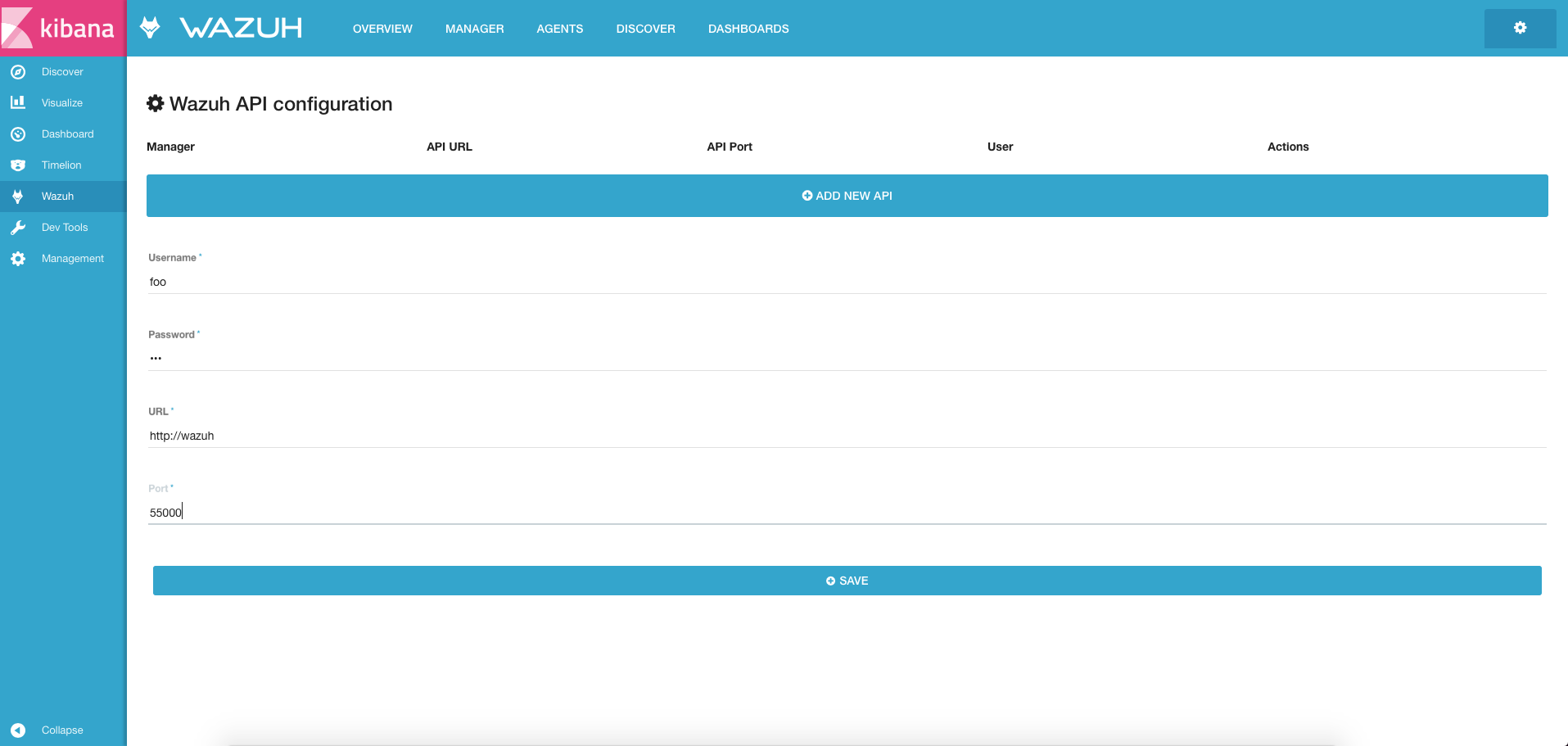Open settings gear in top-right corner

coord(1521,28)
